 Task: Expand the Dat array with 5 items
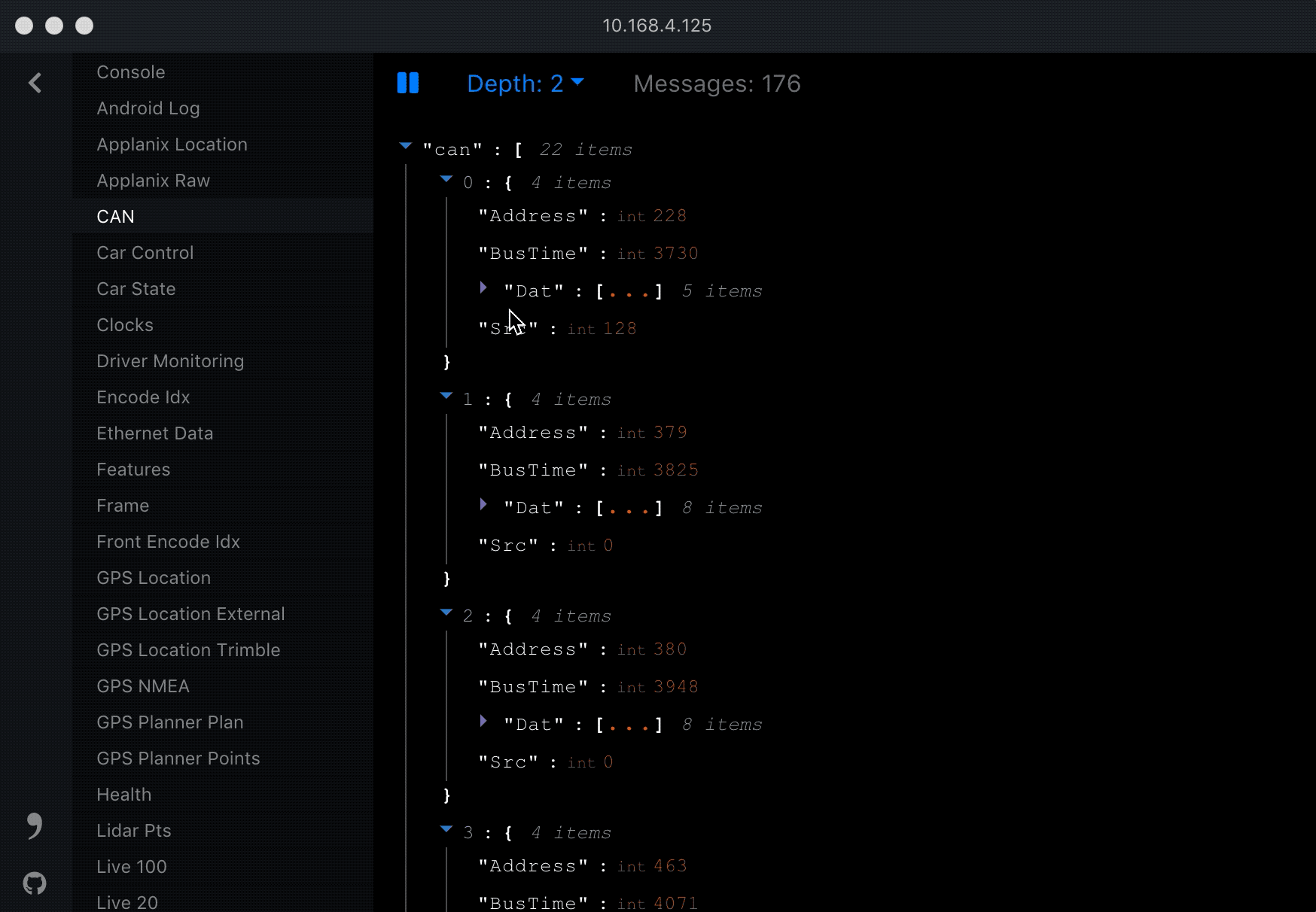click(x=483, y=288)
